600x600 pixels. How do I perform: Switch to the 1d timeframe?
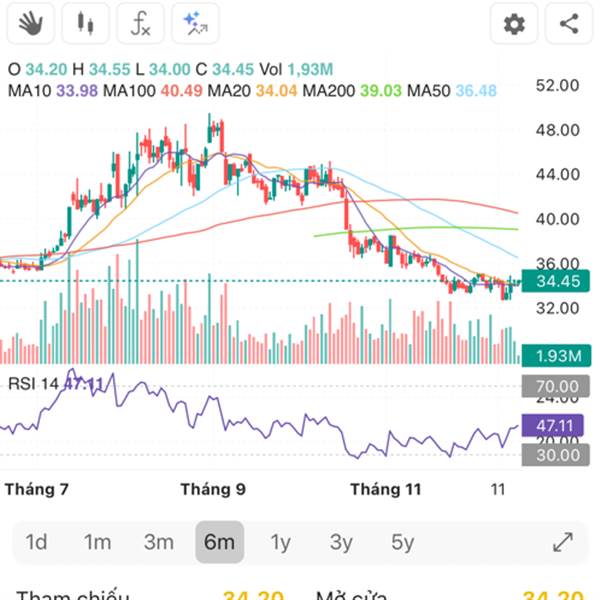(x=37, y=542)
